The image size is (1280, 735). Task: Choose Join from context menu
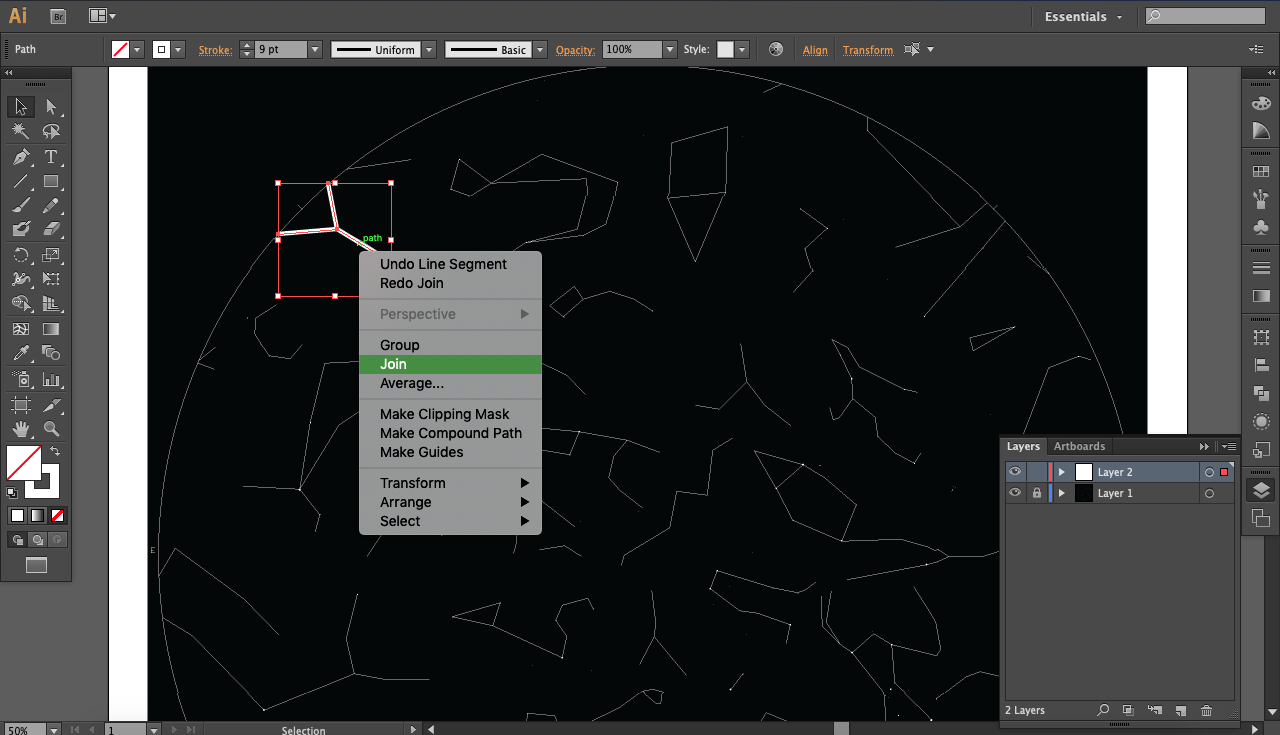click(x=450, y=364)
